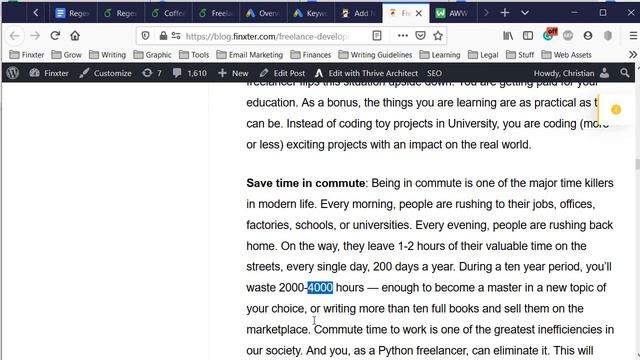Open site permissions icon in address bar

point(176,36)
